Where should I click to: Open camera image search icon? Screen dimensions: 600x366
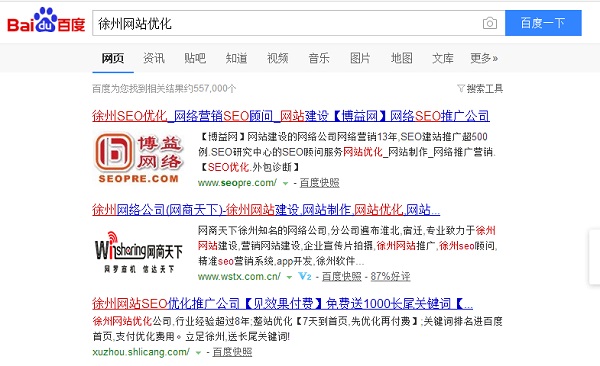[x=490, y=23]
